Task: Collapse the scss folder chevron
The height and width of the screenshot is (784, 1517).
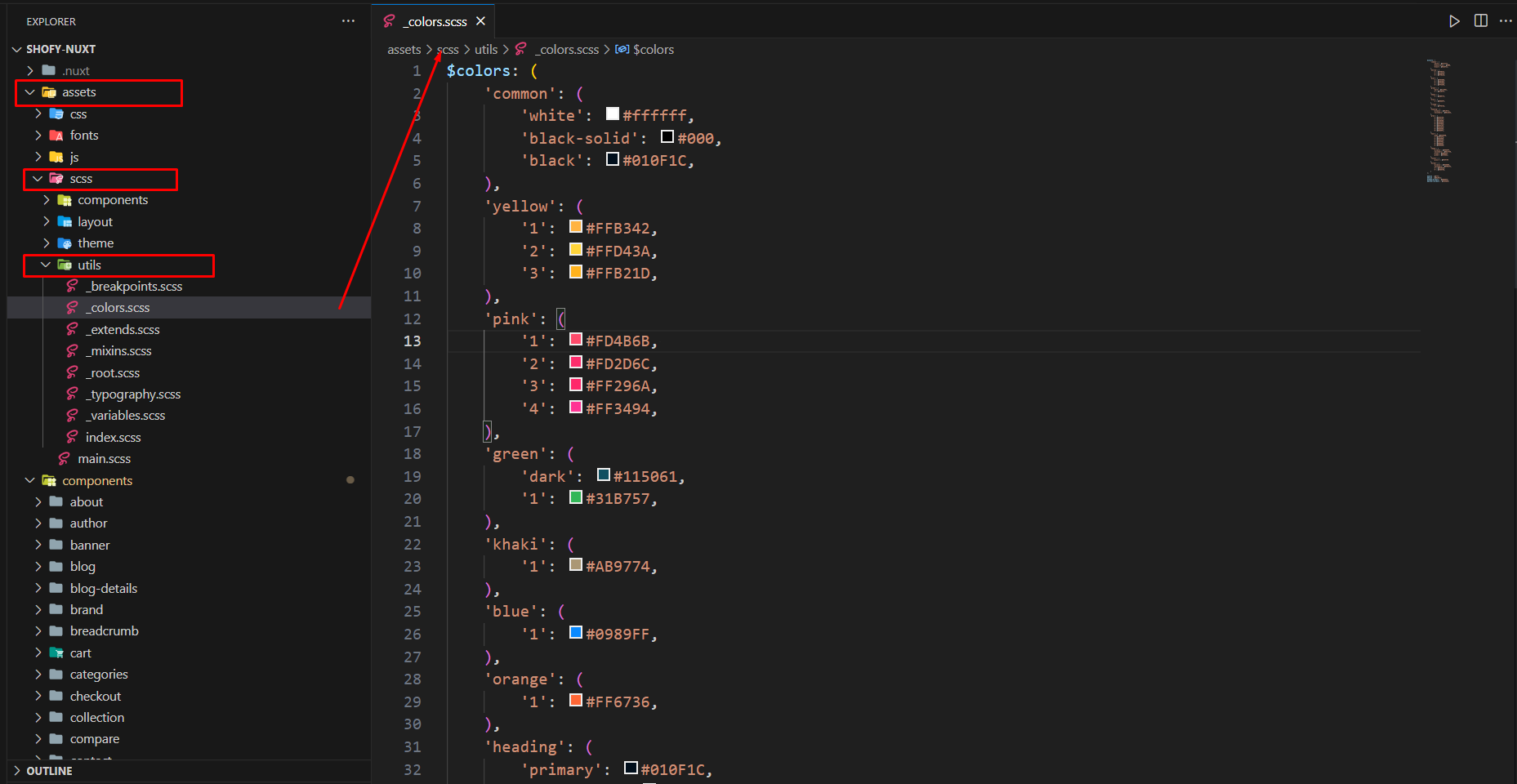Action: point(38,178)
